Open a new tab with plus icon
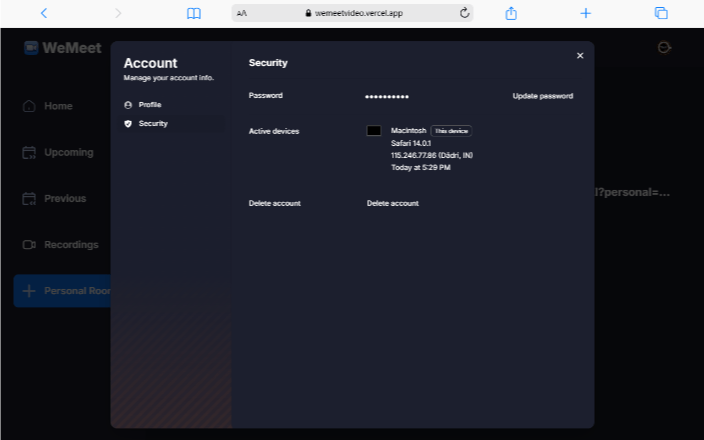 coord(586,13)
